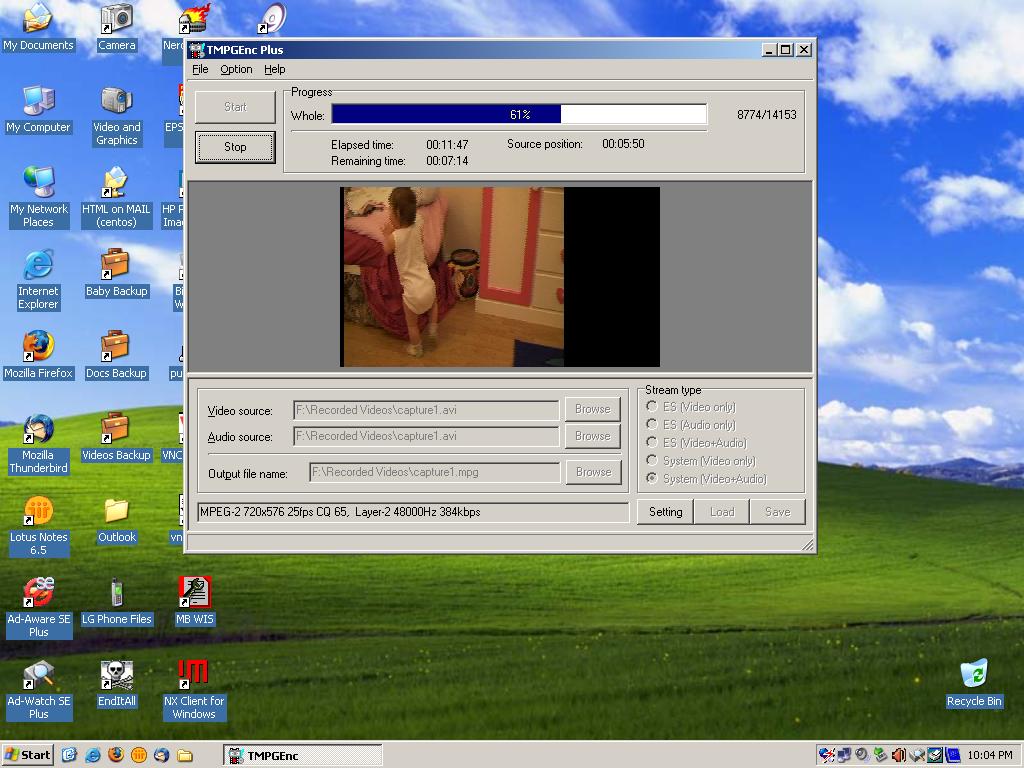Screen dimensions: 1024x768
Task: Launch Lotus Notes 6.5 from the desktop
Action: pos(39,526)
